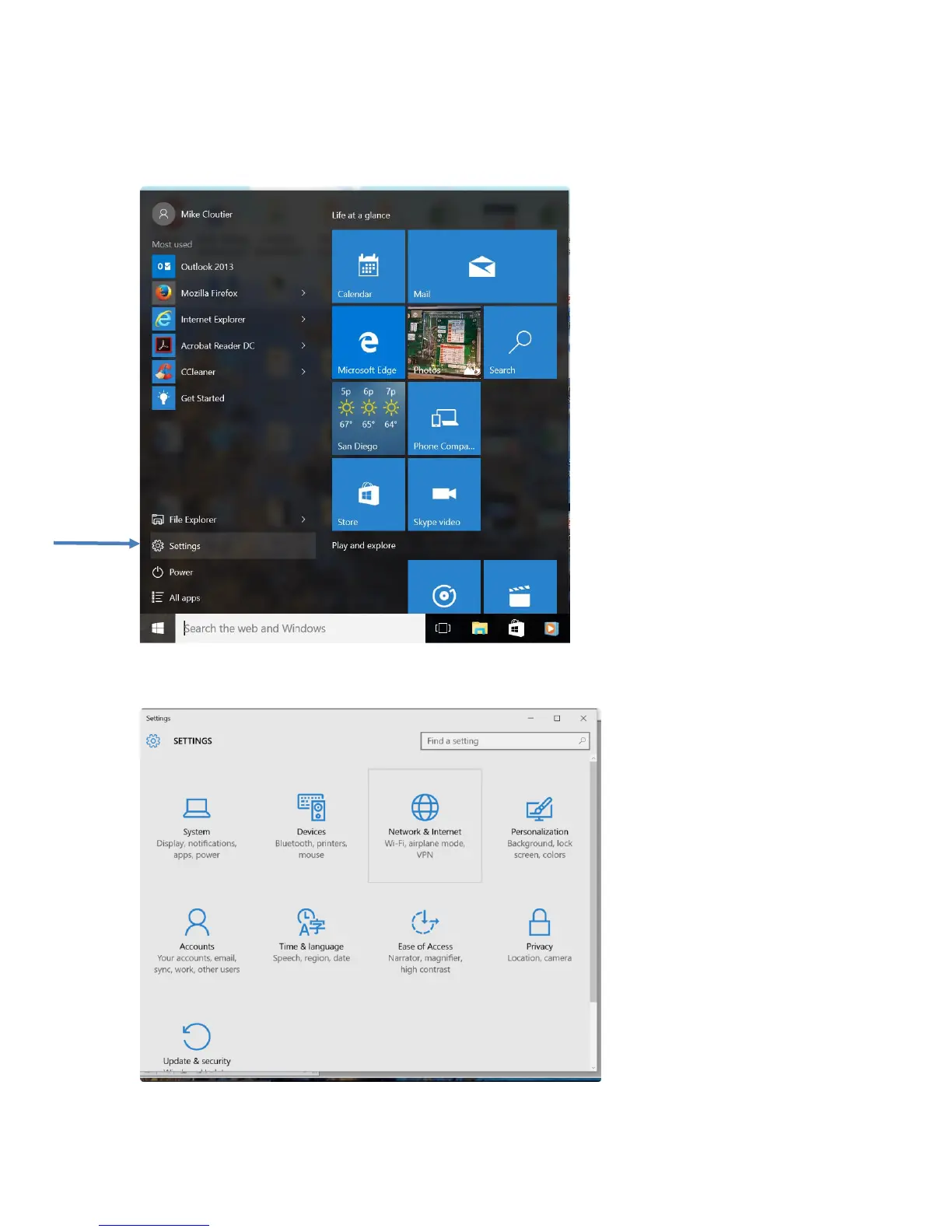Viewport: 952px width, 1232px height.
Task: Open the Calendar tile
Action: pos(369,266)
